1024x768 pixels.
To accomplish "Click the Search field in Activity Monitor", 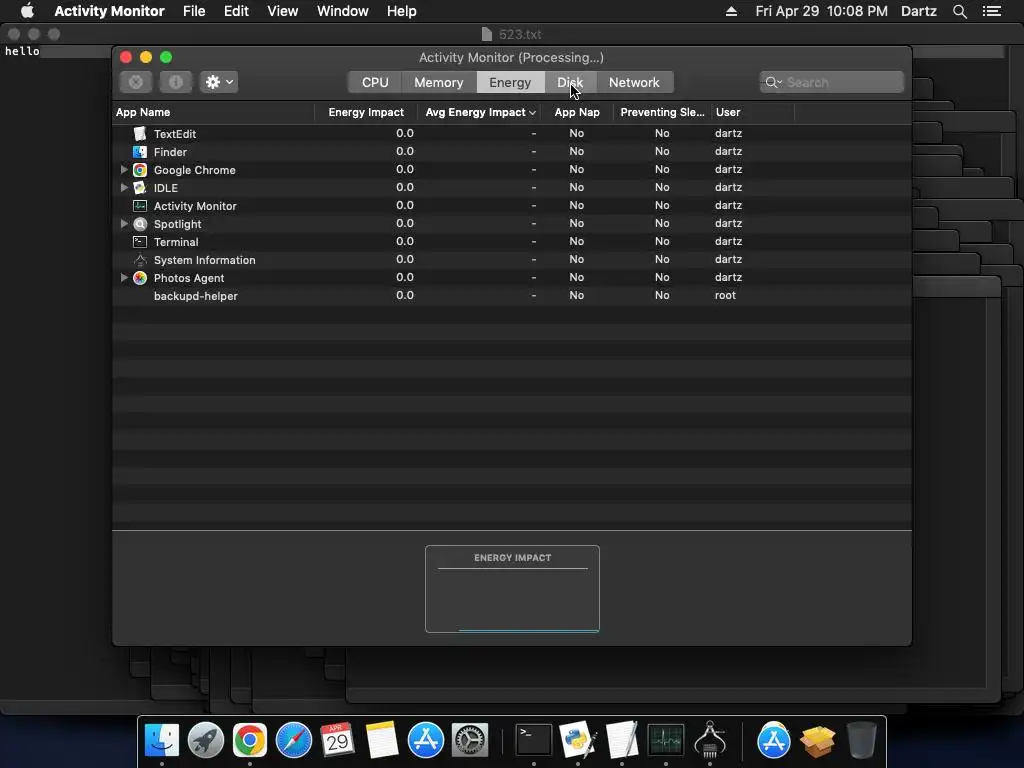I will coord(832,82).
